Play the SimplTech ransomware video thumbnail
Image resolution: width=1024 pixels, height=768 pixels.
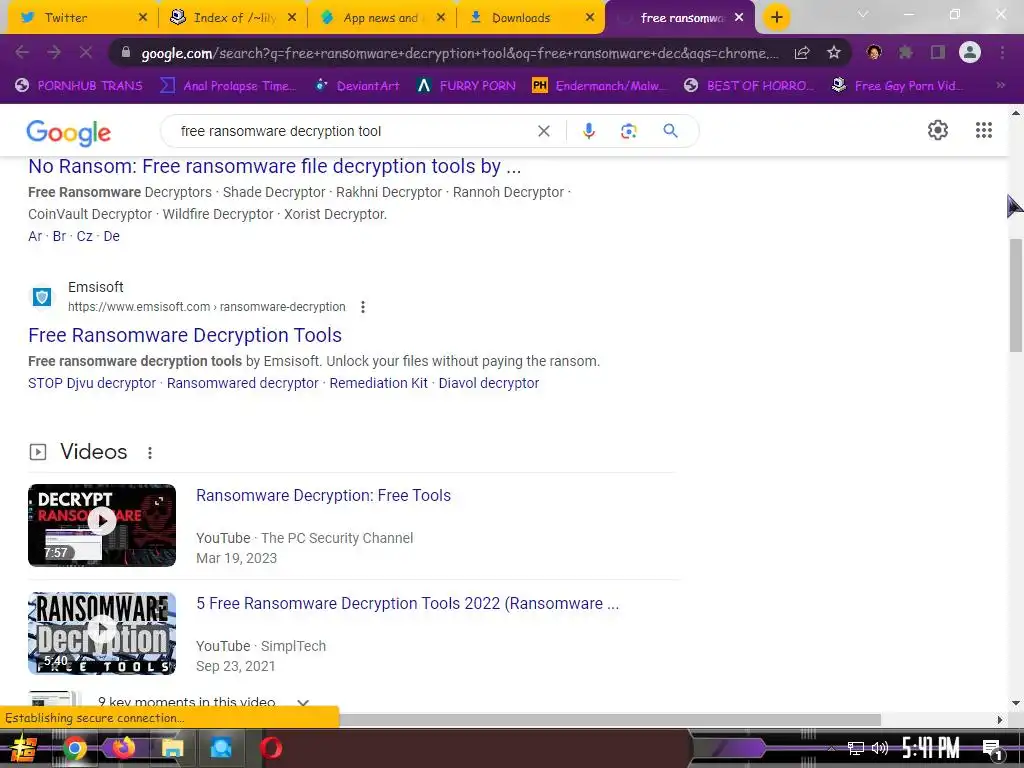[x=102, y=633]
